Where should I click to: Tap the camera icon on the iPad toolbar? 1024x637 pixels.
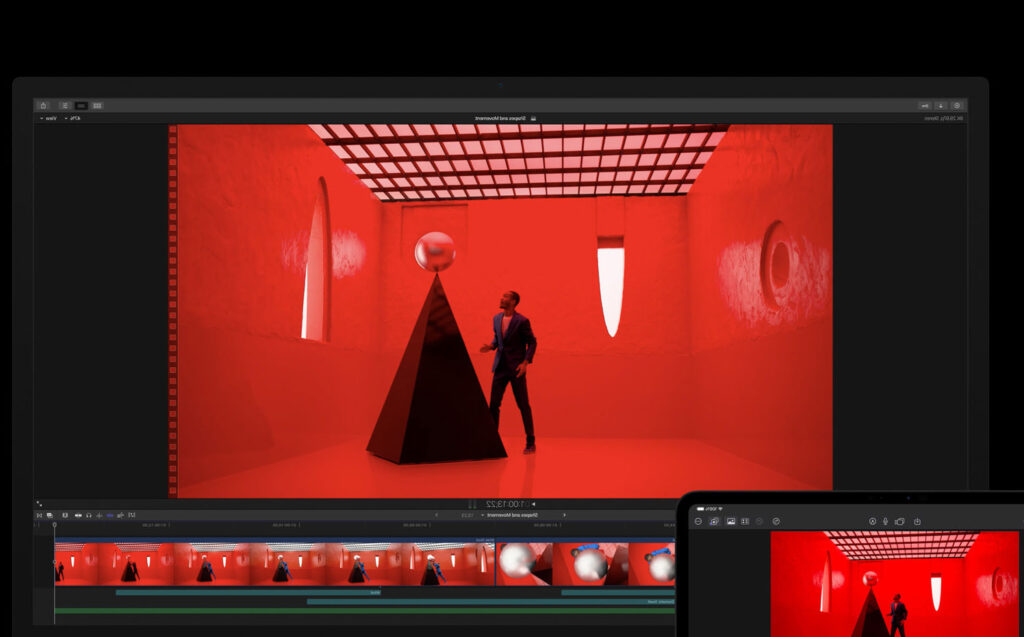tap(899, 520)
